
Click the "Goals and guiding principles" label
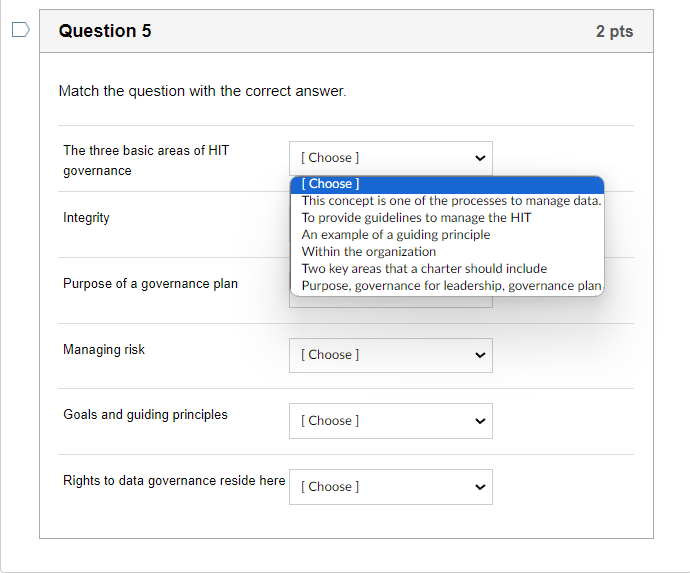tap(146, 415)
